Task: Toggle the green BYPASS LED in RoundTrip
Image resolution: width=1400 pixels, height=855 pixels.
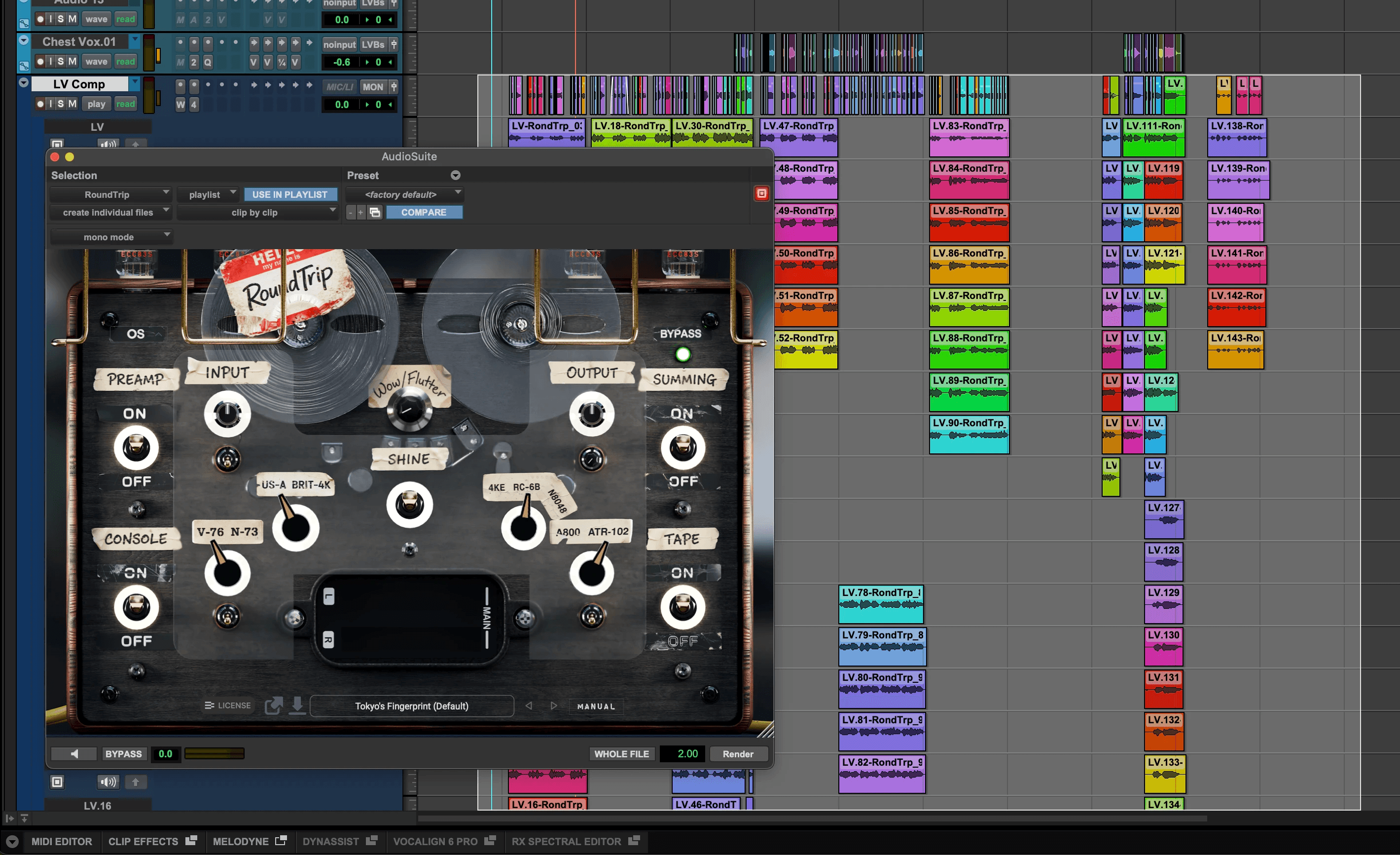Action: (682, 355)
